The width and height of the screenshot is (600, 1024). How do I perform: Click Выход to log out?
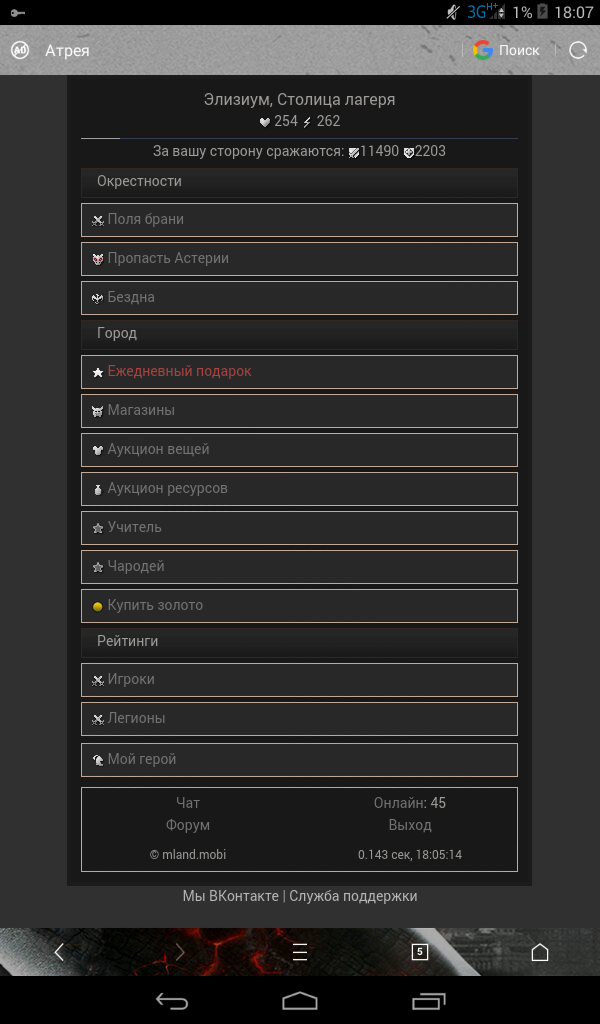409,825
